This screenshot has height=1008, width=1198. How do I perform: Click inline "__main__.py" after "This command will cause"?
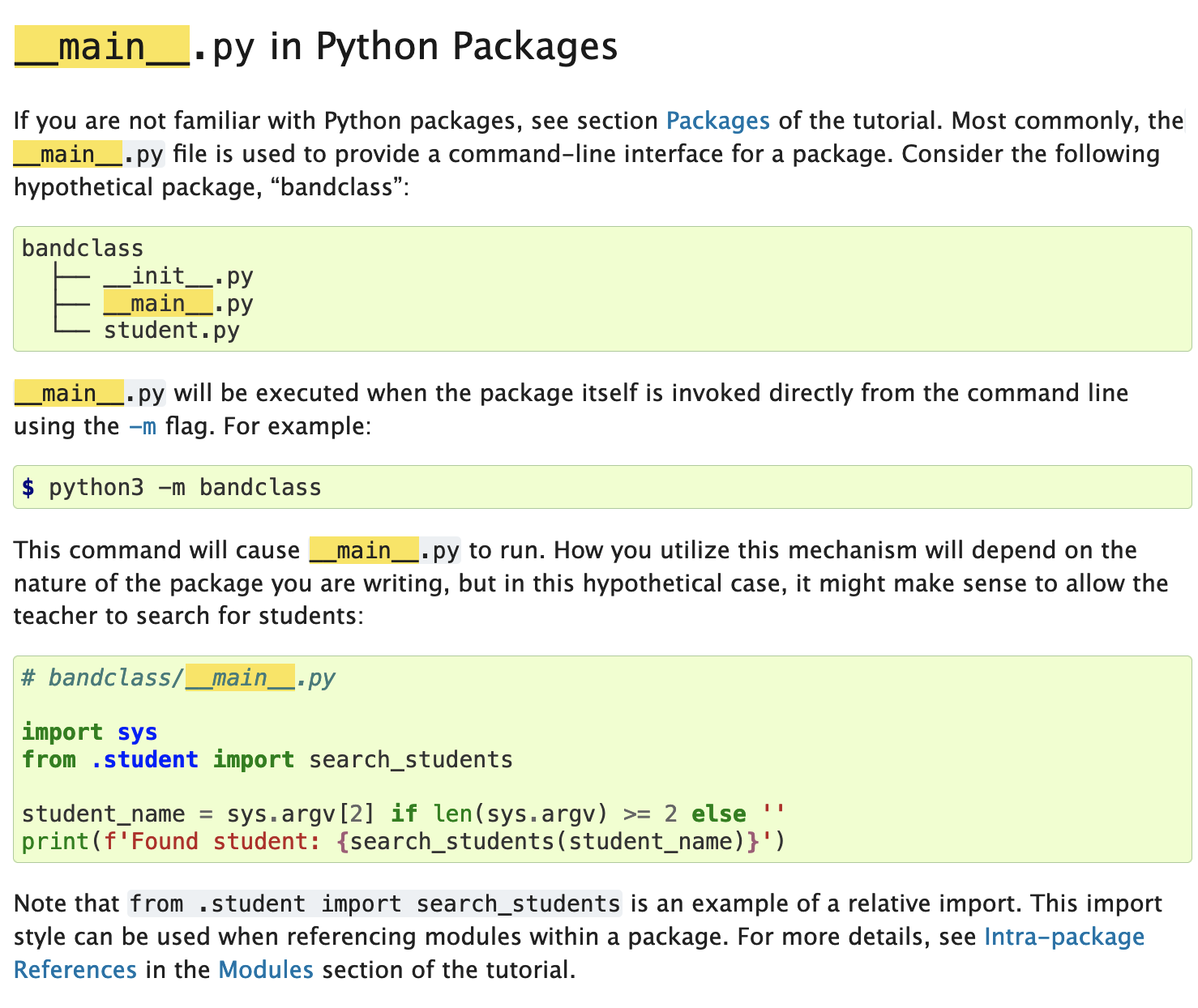click(385, 550)
